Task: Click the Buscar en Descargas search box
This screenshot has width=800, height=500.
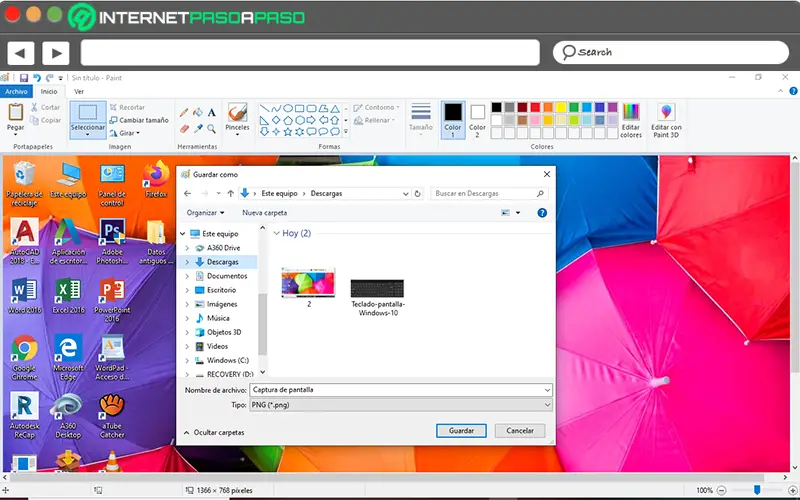Action: tap(489, 194)
